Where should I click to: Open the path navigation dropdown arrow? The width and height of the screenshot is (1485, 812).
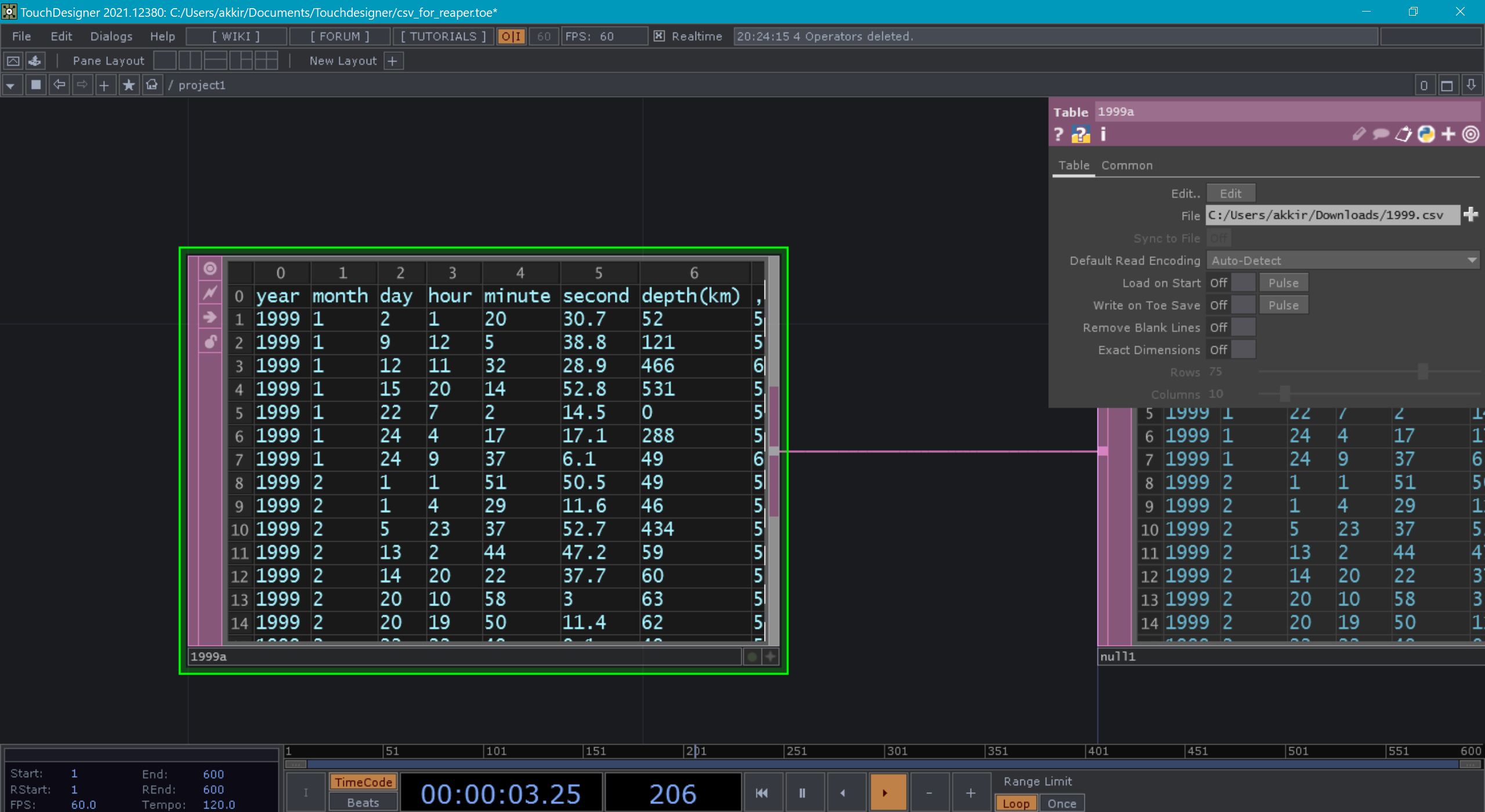pyautogui.click(x=12, y=85)
